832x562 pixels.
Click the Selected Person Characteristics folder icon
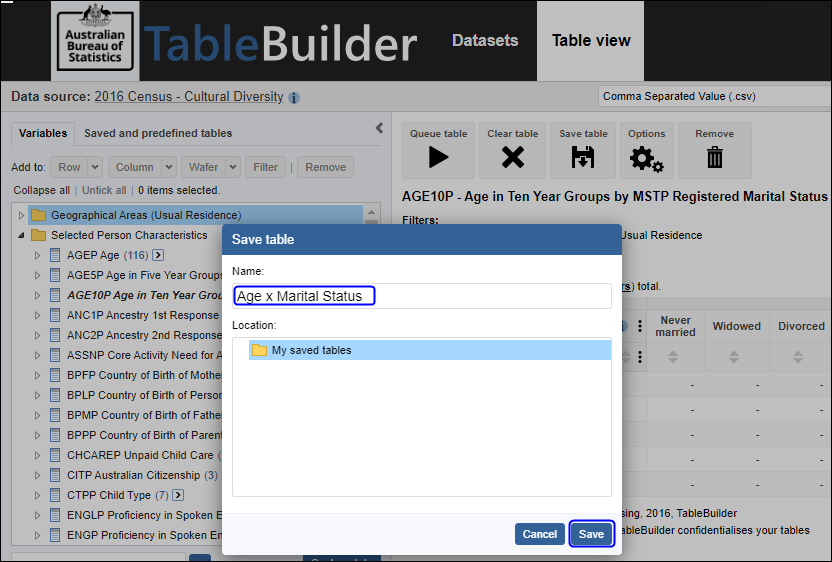(x=38, y=235)
